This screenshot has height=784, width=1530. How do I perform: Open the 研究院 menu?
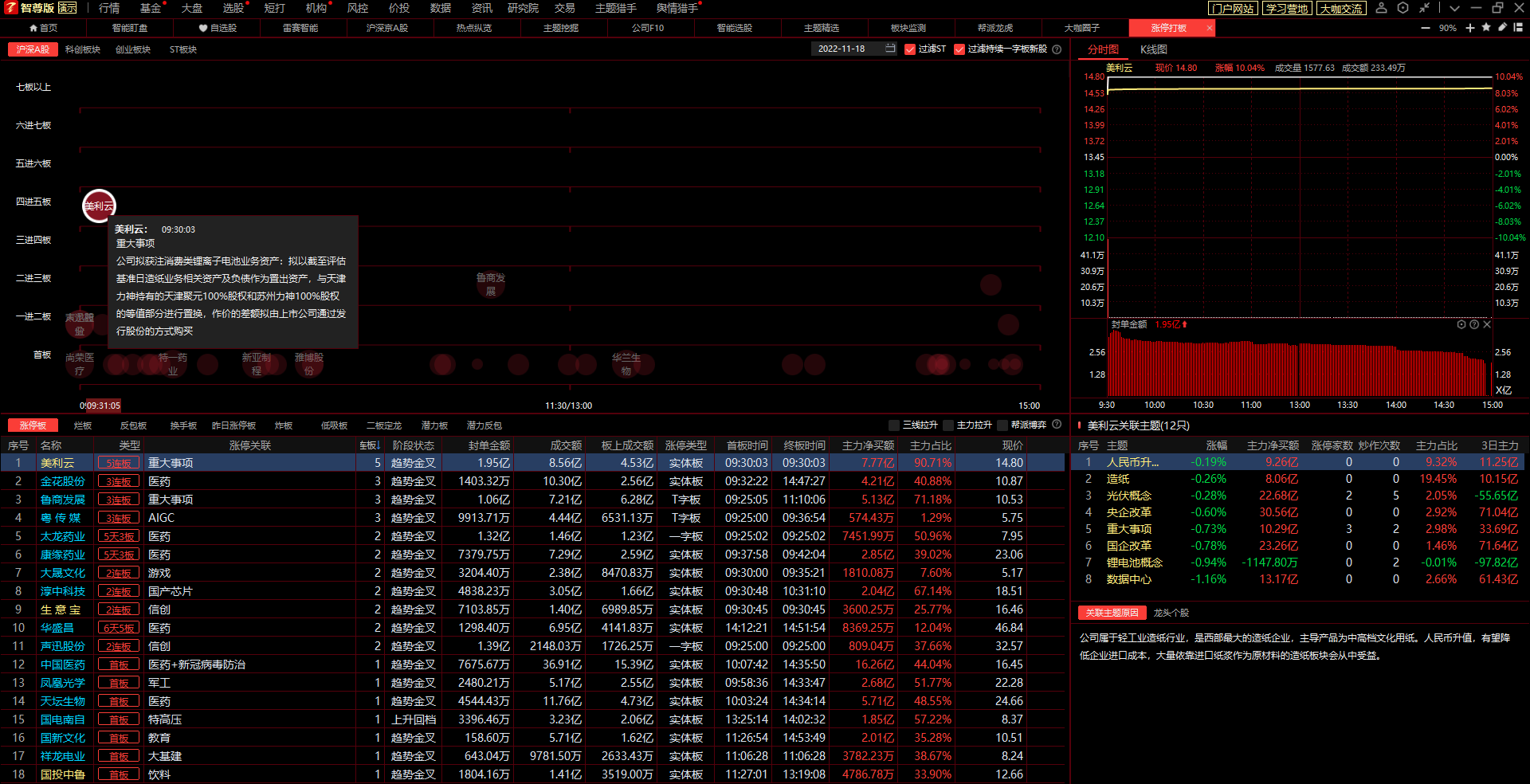pos(523,8)
